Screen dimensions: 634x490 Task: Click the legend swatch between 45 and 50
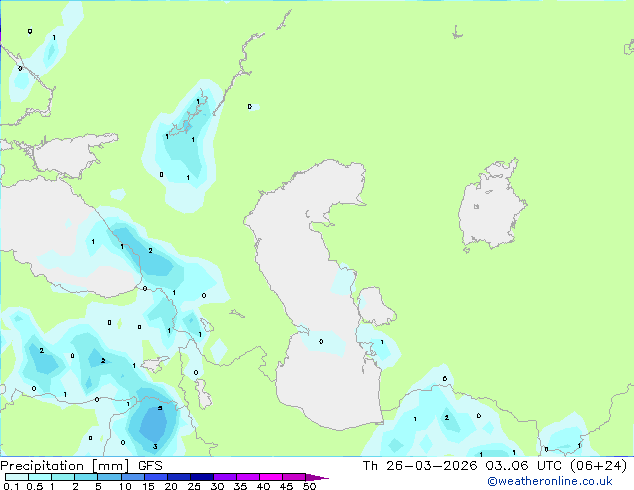tap(294, 477)
